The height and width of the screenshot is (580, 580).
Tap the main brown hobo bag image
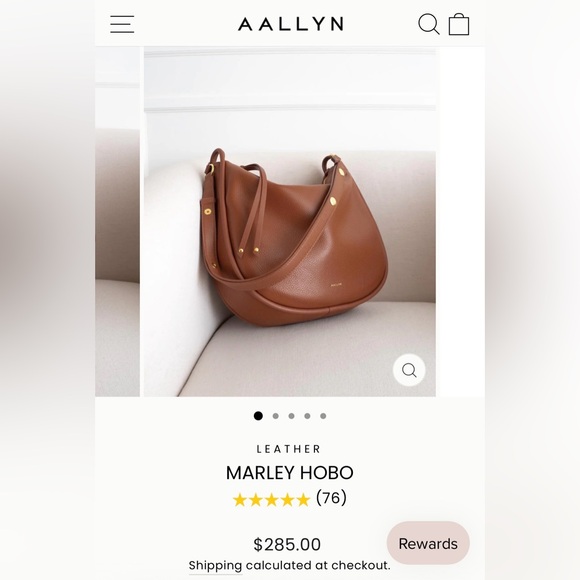click(290, 222)
